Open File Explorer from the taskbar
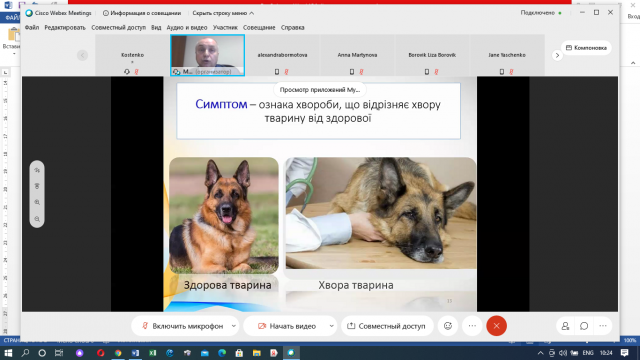Screen dimensions: 640x360 coord(256,353)
